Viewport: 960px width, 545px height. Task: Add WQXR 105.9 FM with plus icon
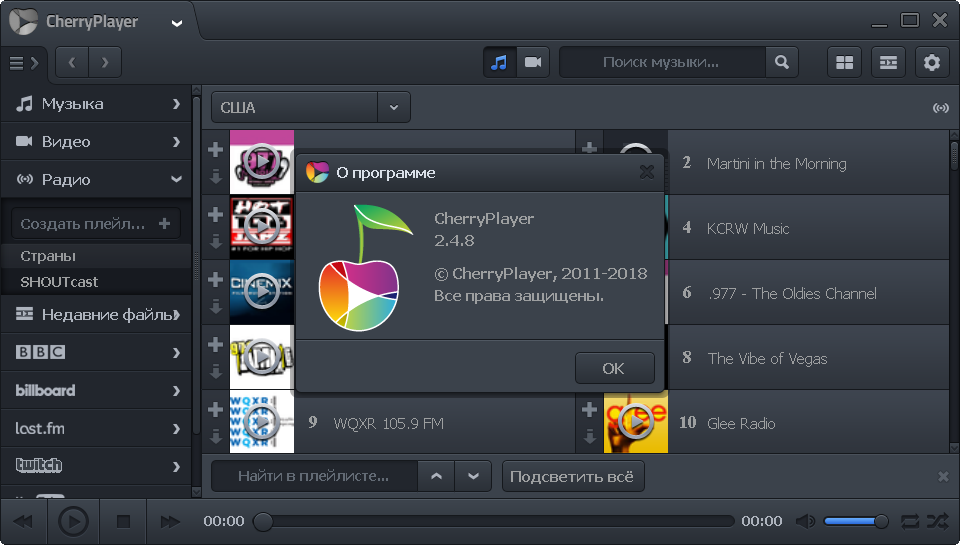pyautogui.click(x=216, y=410)
